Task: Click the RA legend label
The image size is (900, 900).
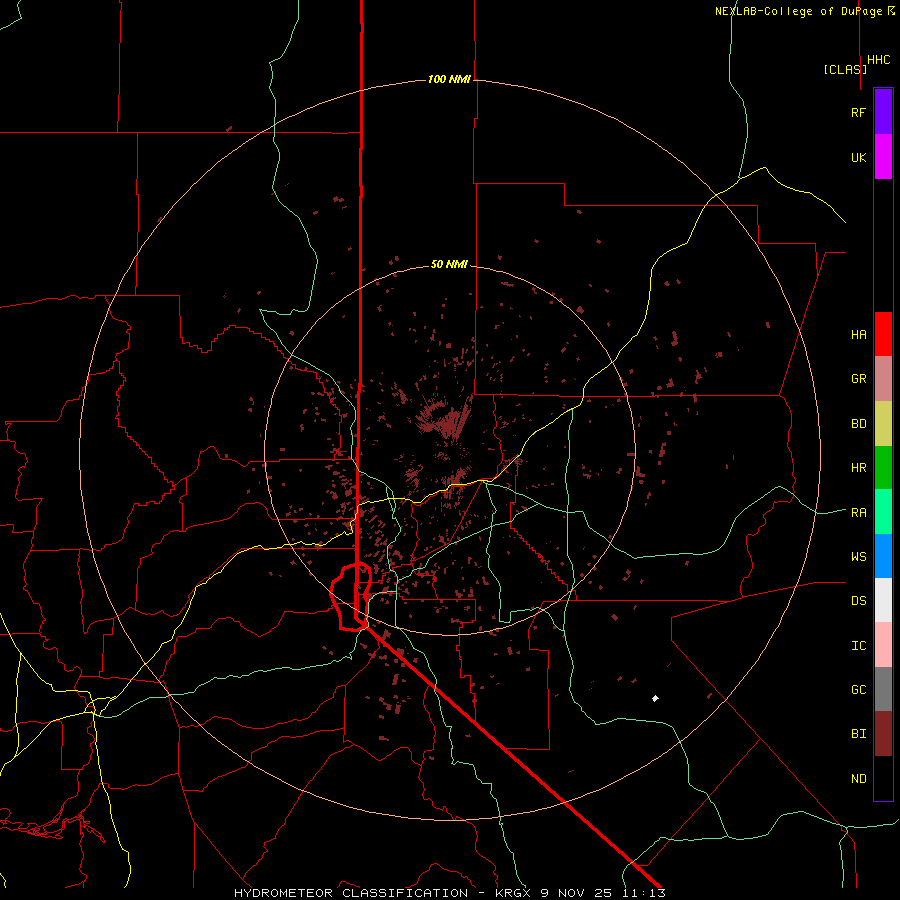Action: pos(858,513)
